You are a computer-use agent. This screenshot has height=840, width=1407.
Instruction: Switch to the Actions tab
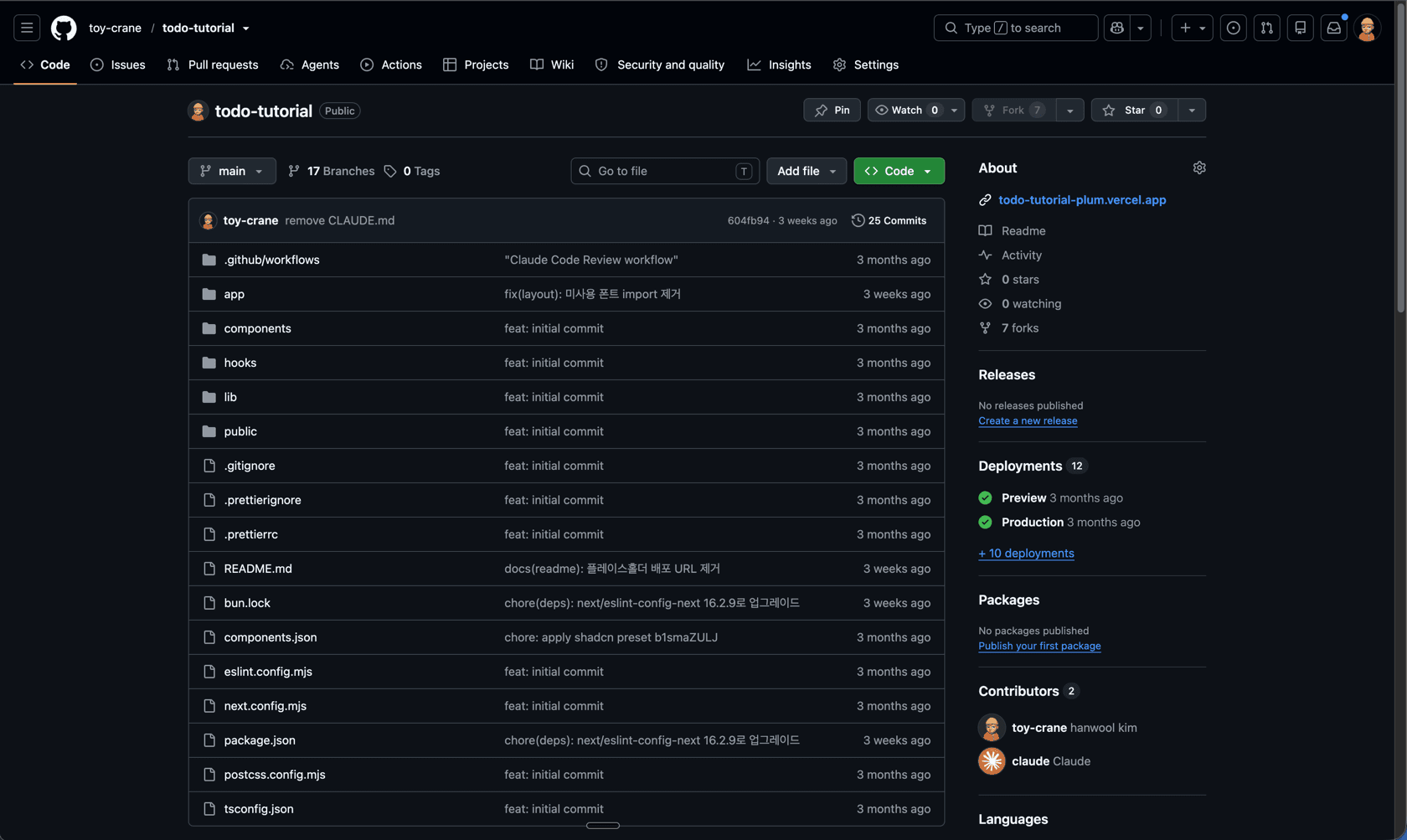coord(391,64)
